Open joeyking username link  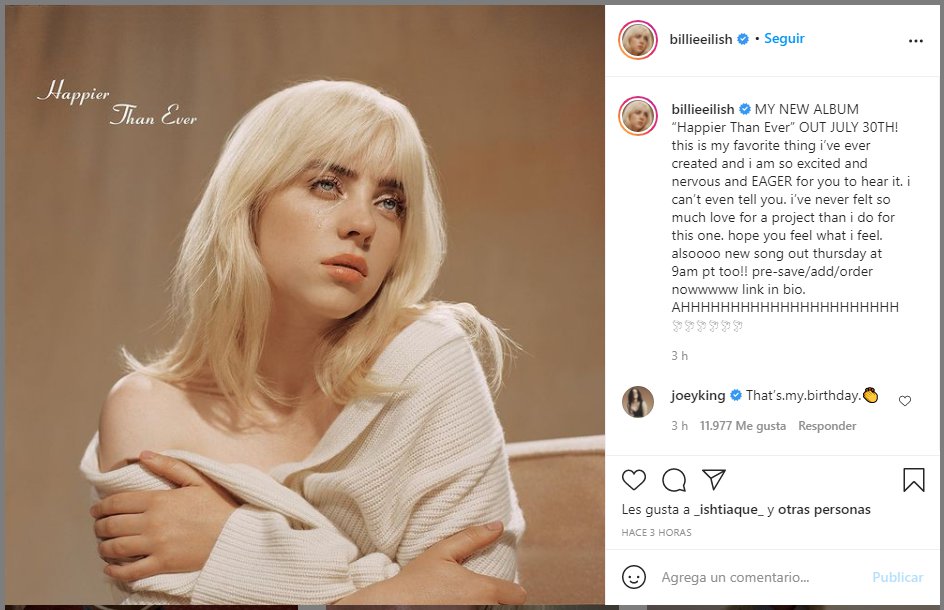click(699, 395)
